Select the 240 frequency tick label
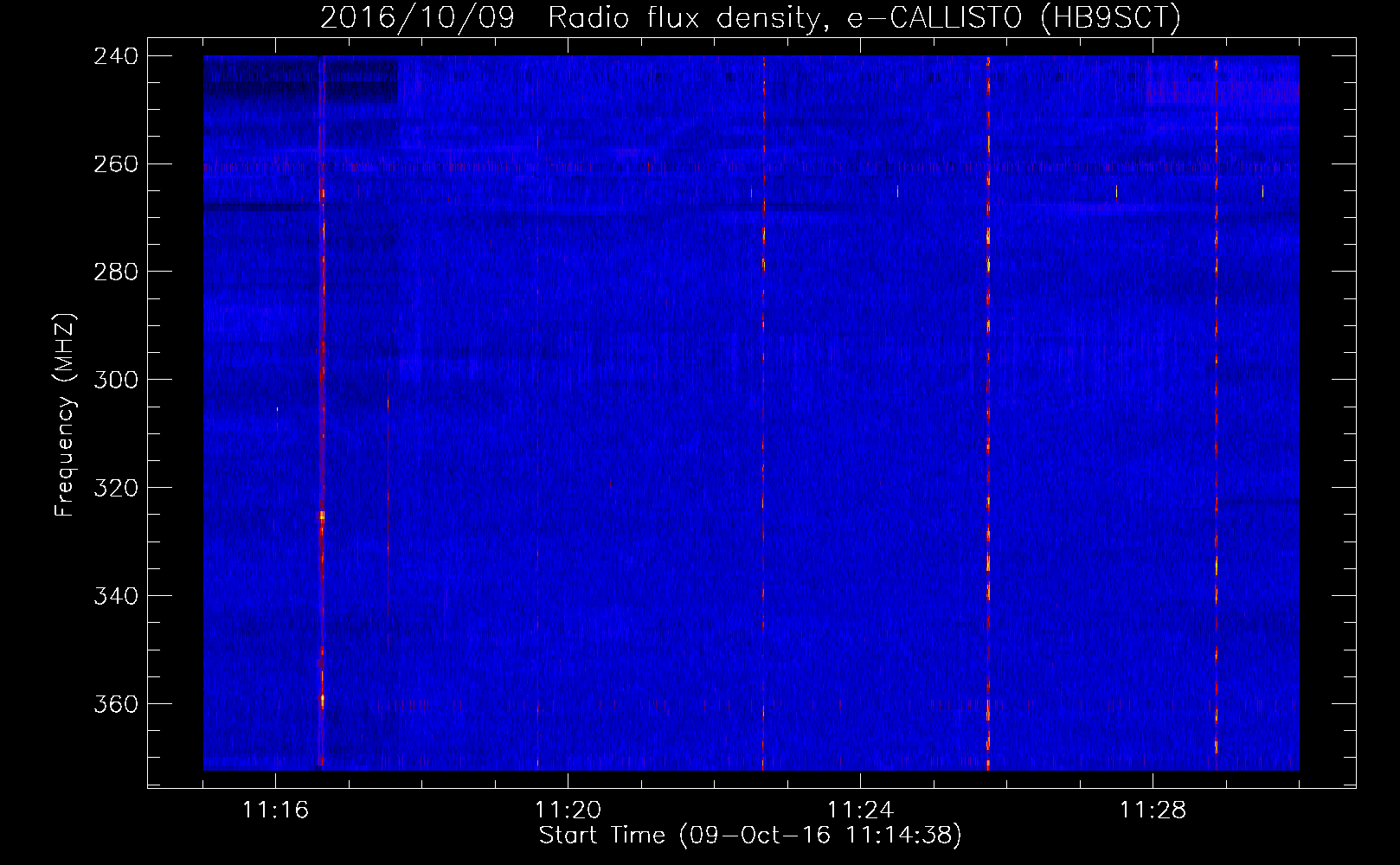 point(116,56)
